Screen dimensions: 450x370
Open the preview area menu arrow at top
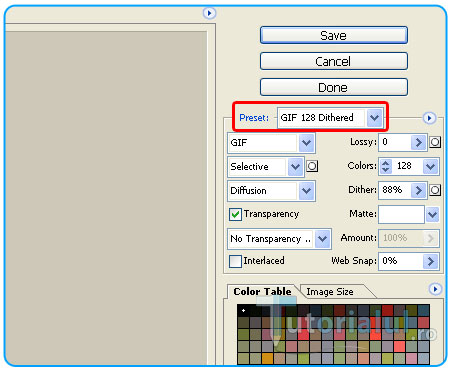click(x=209, y=13)
